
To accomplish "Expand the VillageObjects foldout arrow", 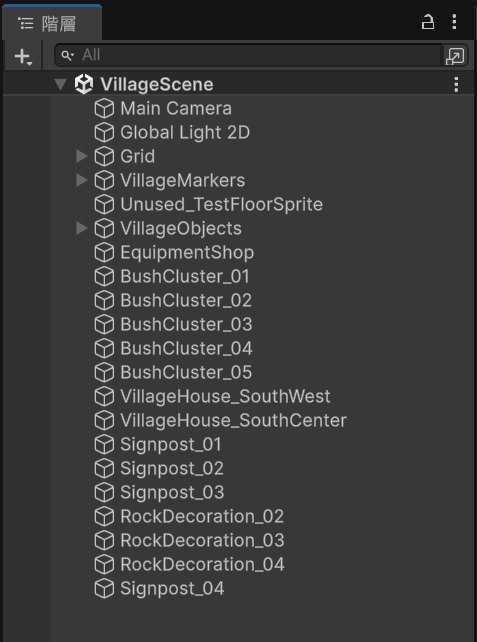I will pyautogui.click(x=82, y=228).
